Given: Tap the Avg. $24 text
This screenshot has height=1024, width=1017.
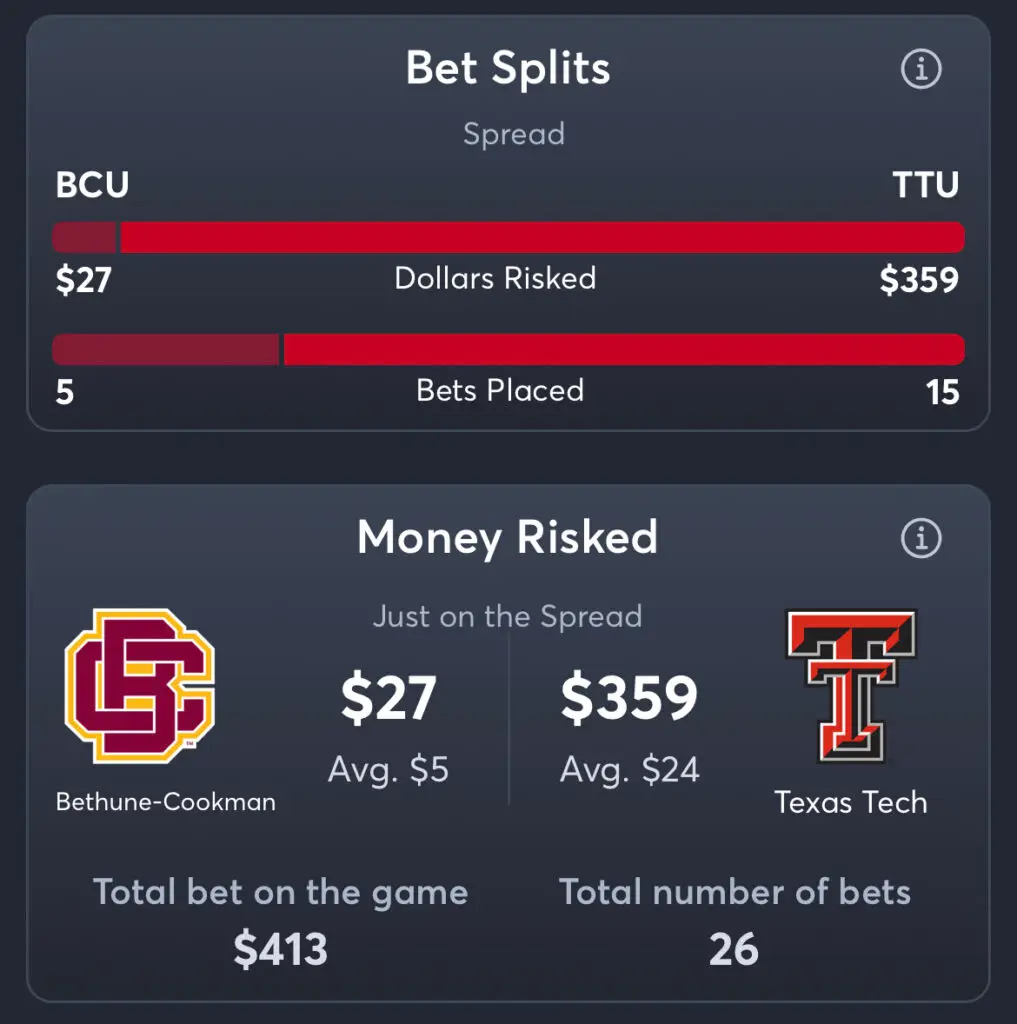Looking at the screenshot, I should click(630, 769).
